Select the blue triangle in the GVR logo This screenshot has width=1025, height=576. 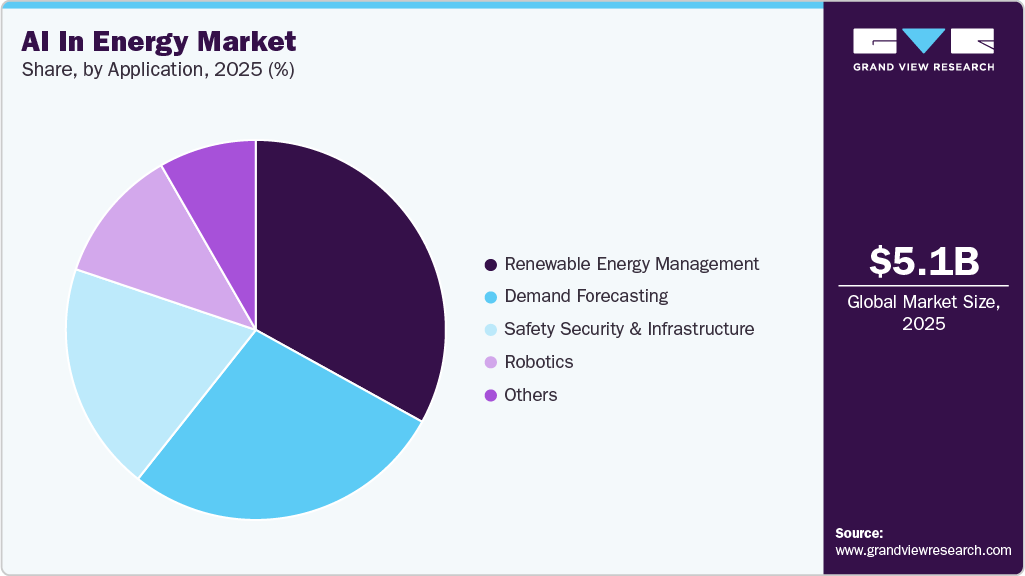click(925, 40)
